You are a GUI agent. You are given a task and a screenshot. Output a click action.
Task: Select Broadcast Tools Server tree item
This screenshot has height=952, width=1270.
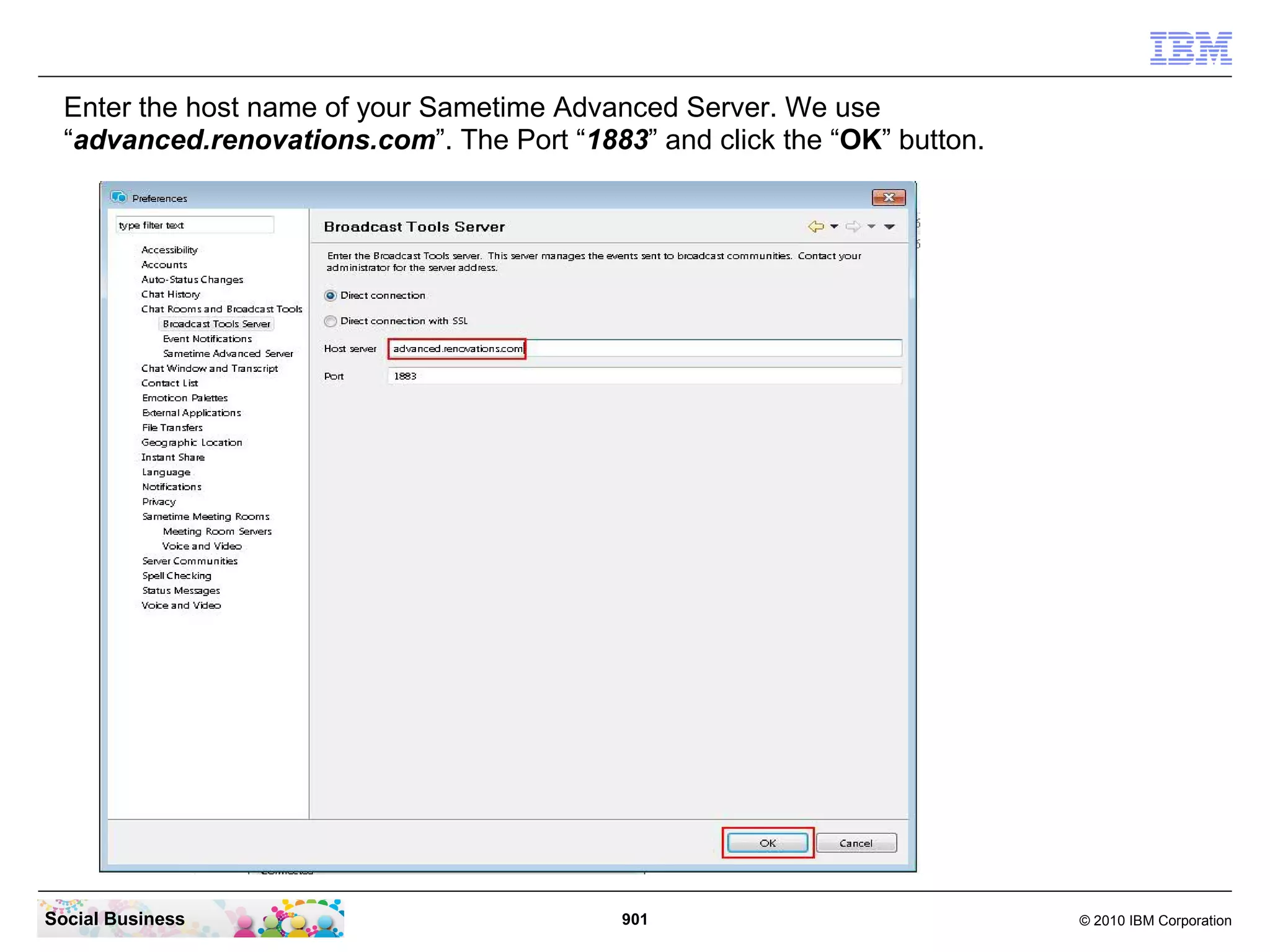[216, 324]
